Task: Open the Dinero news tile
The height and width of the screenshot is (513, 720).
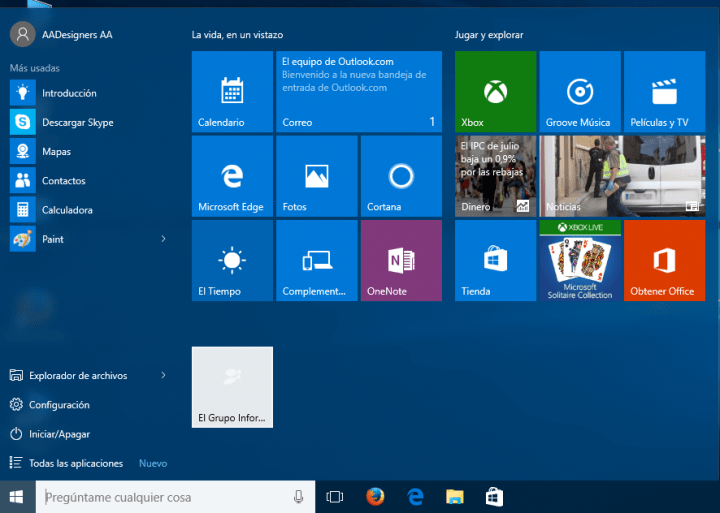Action: tap(495, 176)
